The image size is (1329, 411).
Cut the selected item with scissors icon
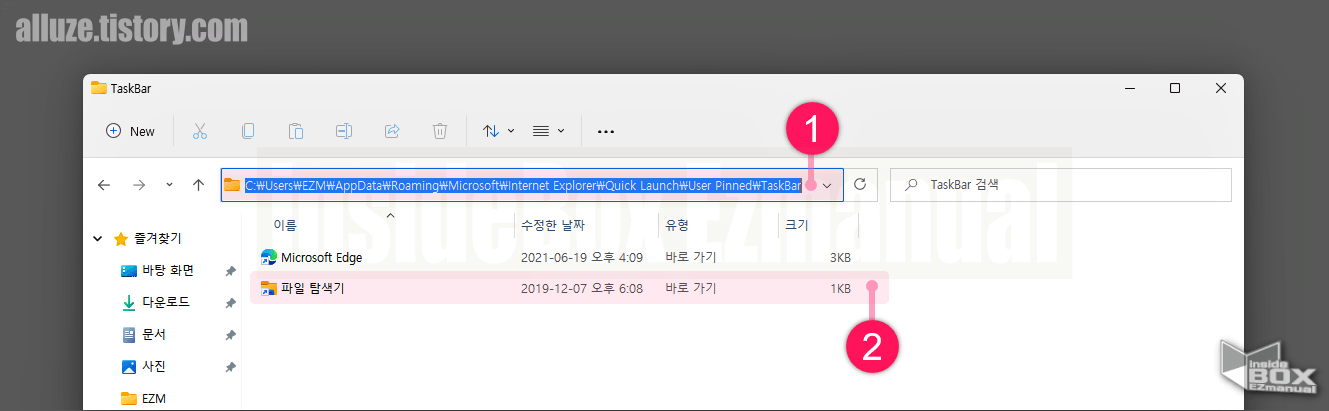point(199,131)
